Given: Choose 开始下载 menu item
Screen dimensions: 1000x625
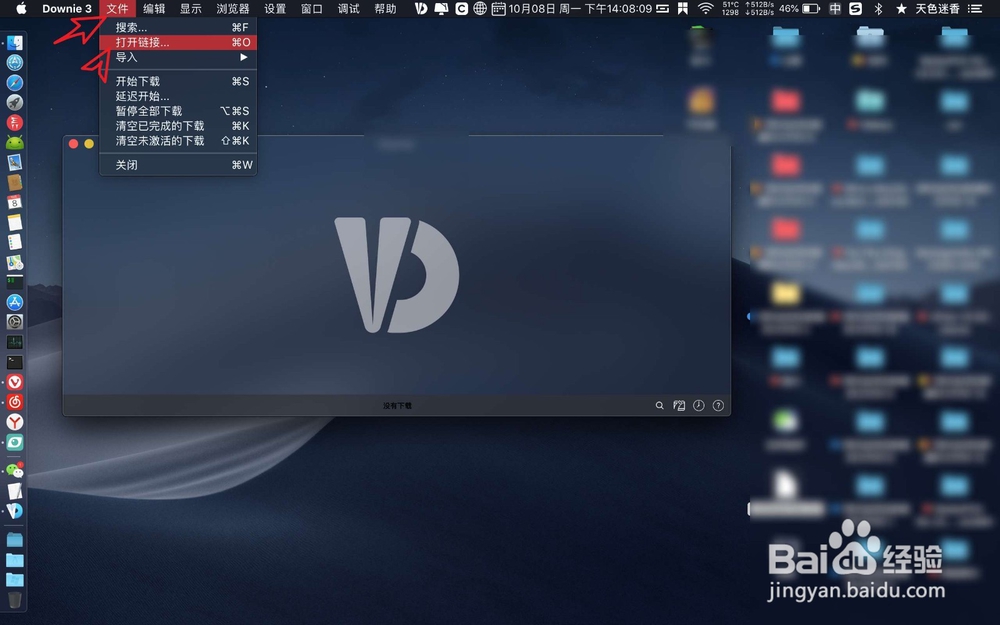Looking at the screenshot, I should click(x=178, y=81).
